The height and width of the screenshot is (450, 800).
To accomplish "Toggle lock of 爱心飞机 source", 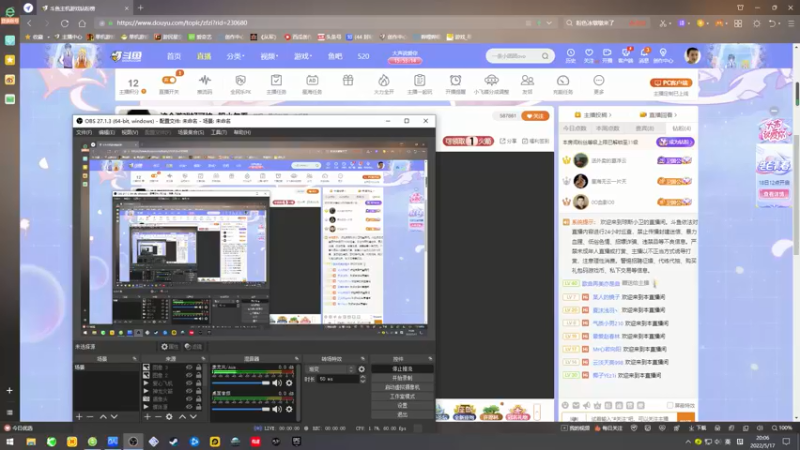I will point(198,383).
